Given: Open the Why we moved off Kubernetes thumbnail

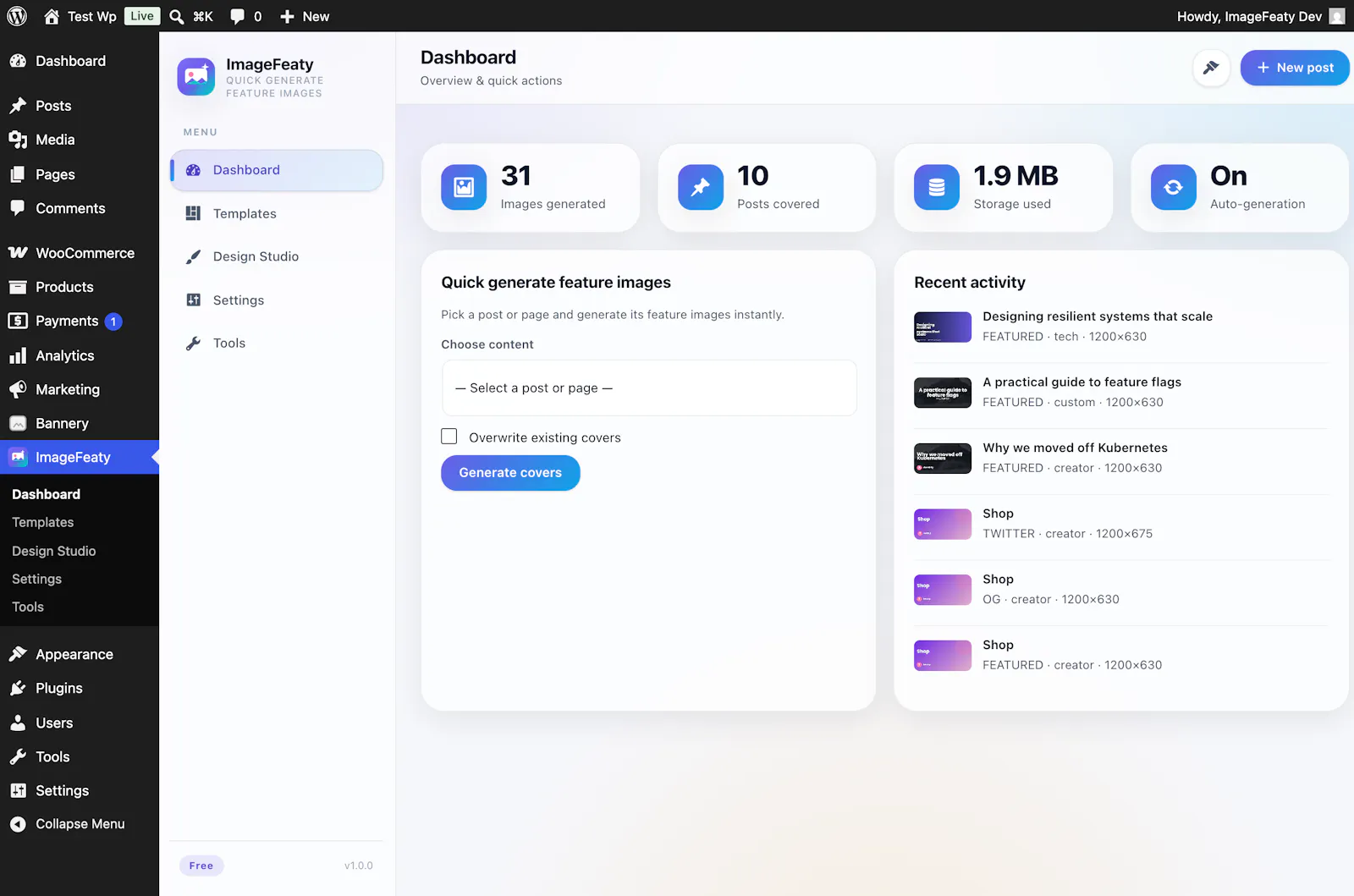Looking at the screenshot, I should [943, 459].
